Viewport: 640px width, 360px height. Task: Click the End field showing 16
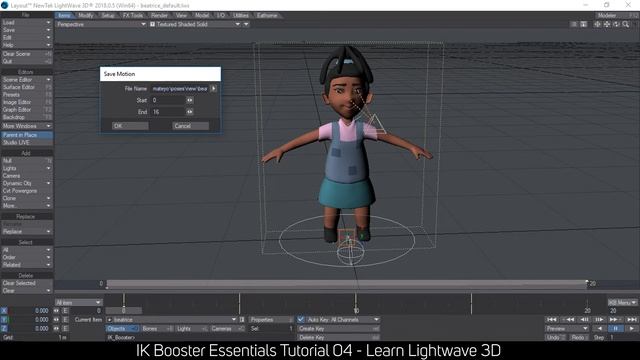click(x=168, y=111)
